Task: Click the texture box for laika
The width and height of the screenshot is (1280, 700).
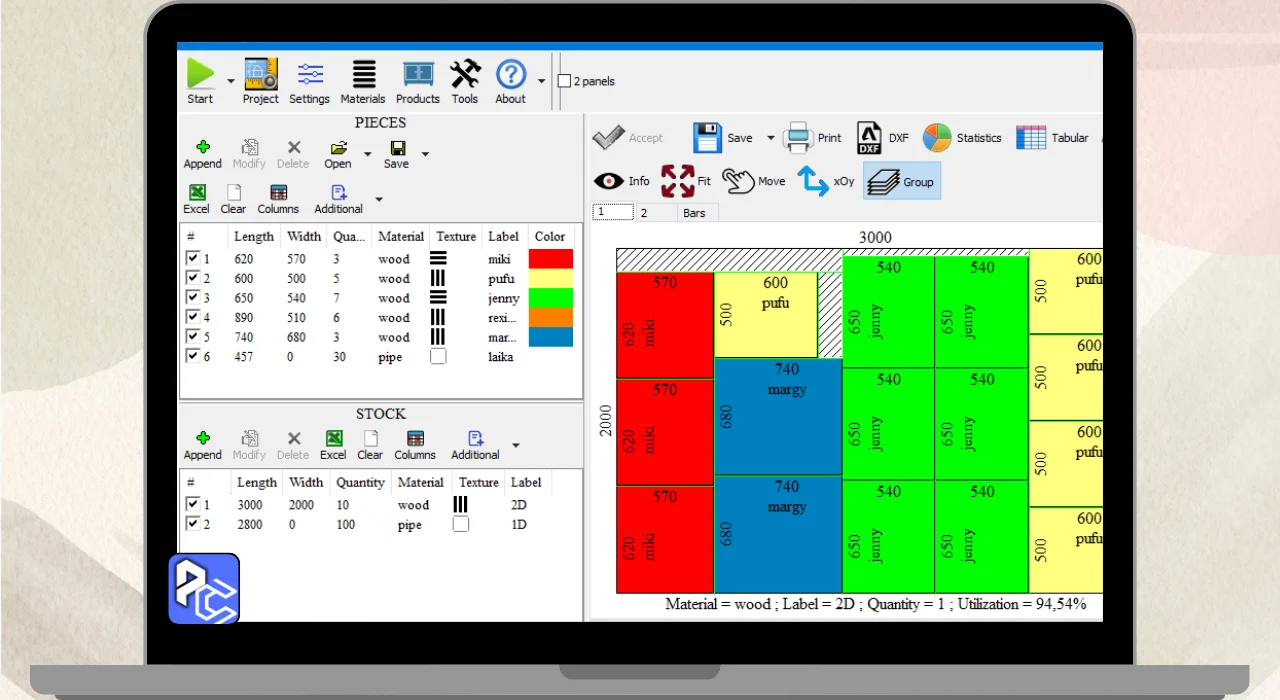Action: (438, 356)
